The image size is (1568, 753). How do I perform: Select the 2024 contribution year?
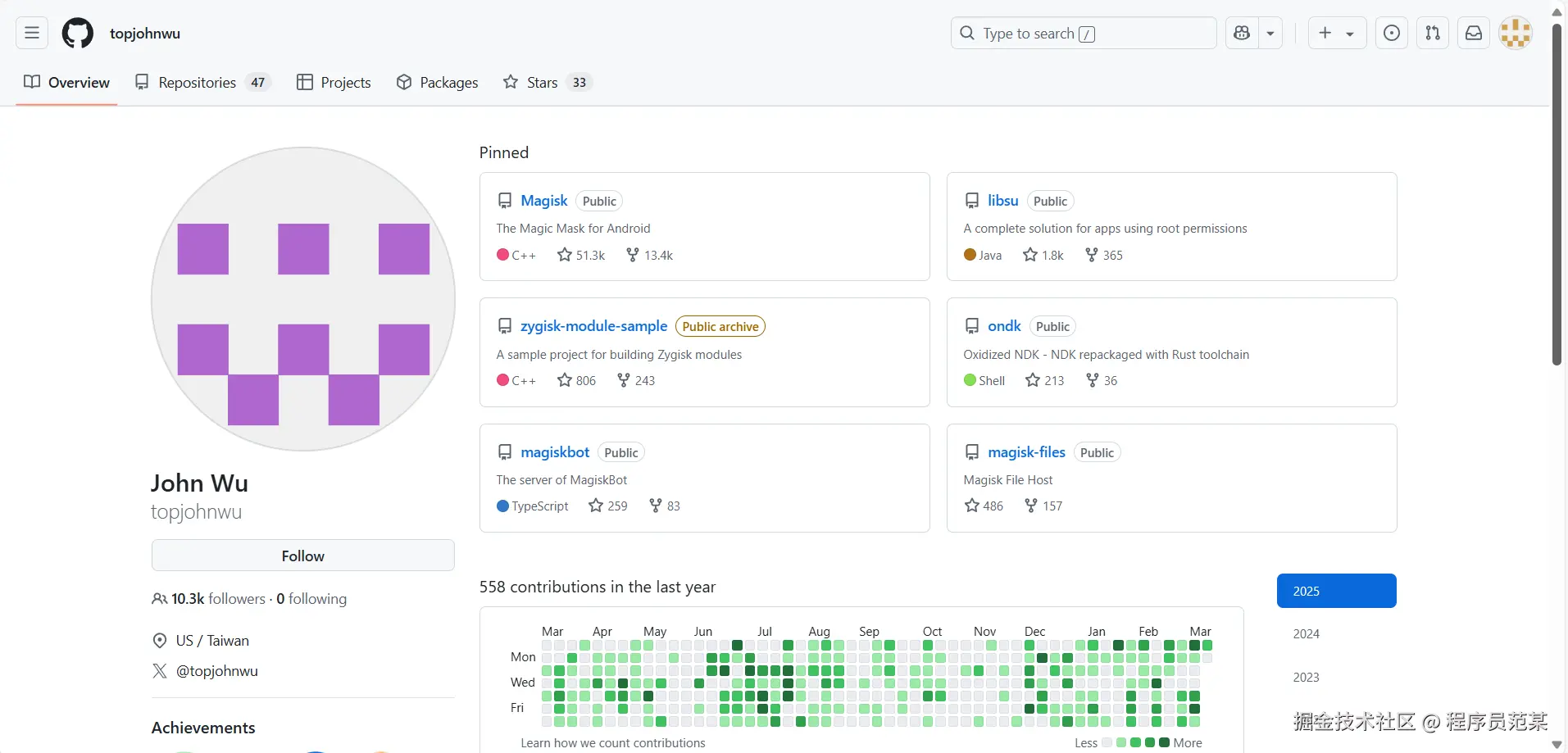pos(1306,634)
